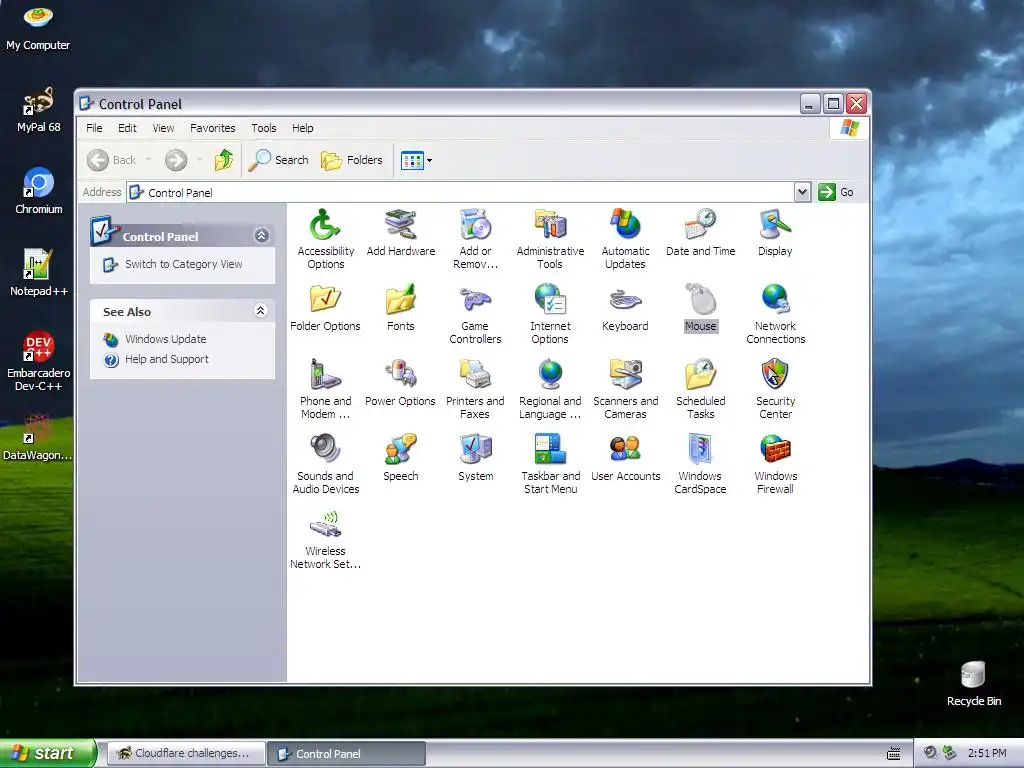Open Windows Firewall icon
The image size is (1024, 768).
point(775,450)
